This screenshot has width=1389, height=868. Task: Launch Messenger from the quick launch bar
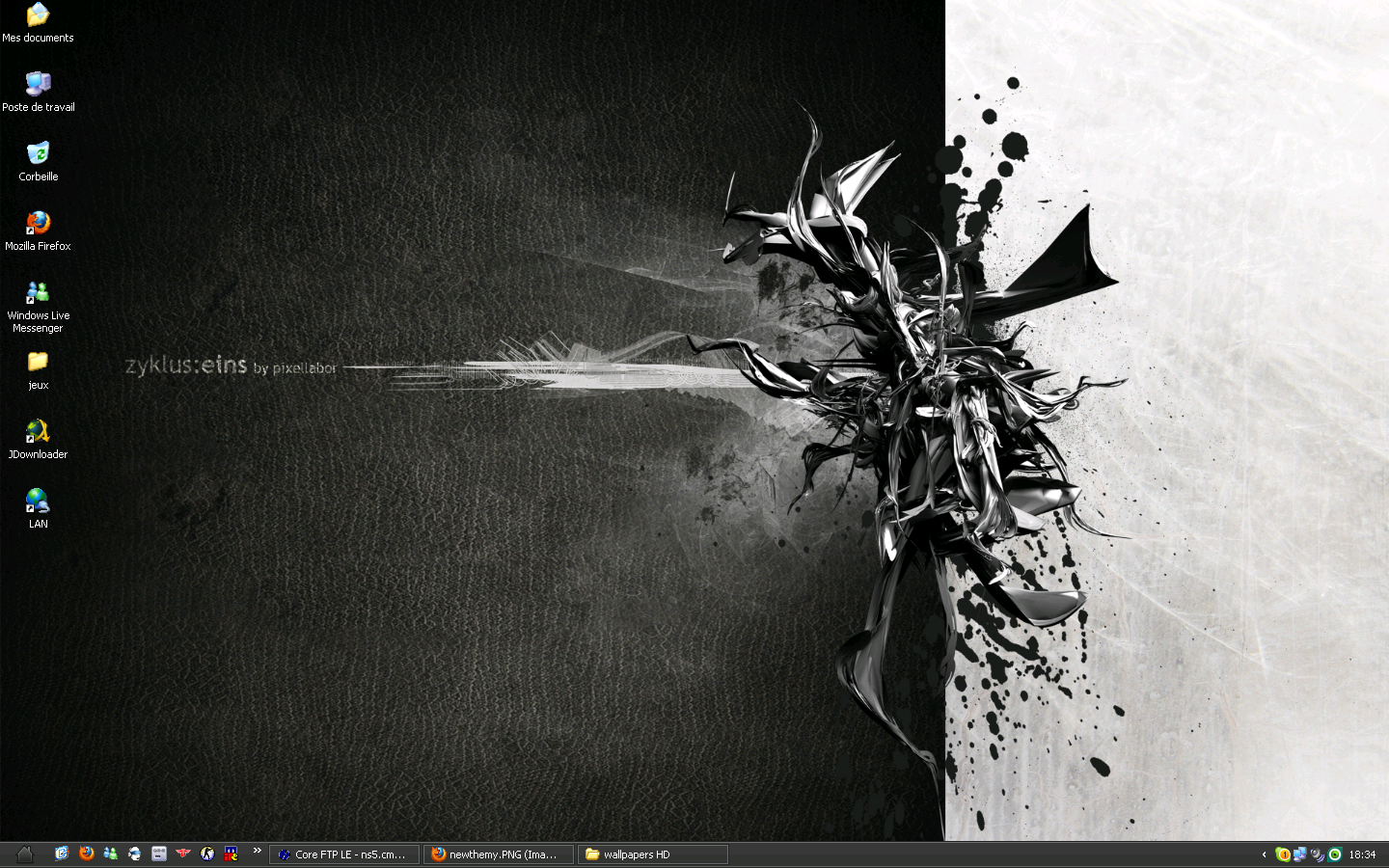pyautogui.click(x=110, y=854)
